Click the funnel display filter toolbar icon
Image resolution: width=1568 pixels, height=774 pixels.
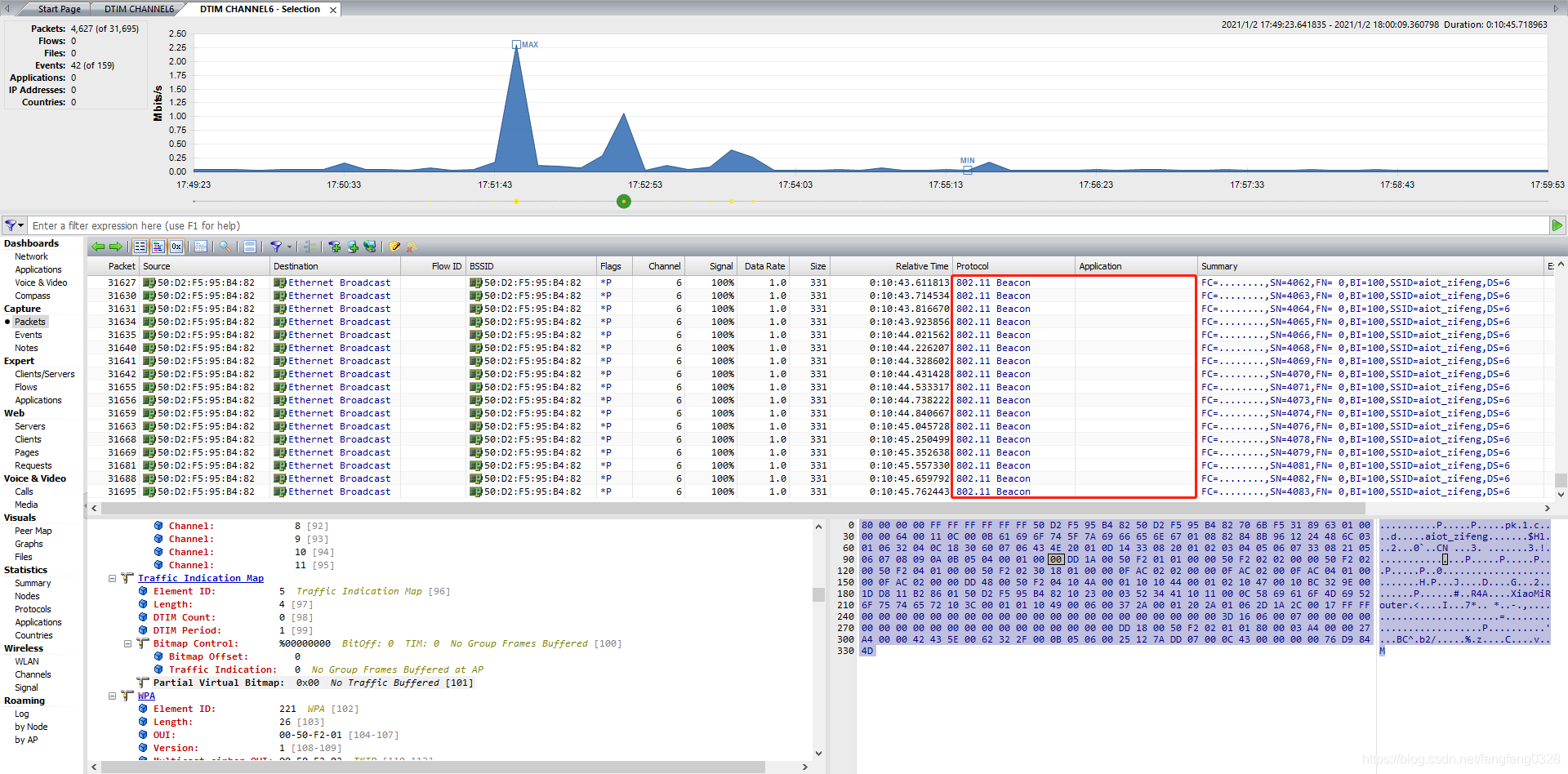tap(276, 247)
